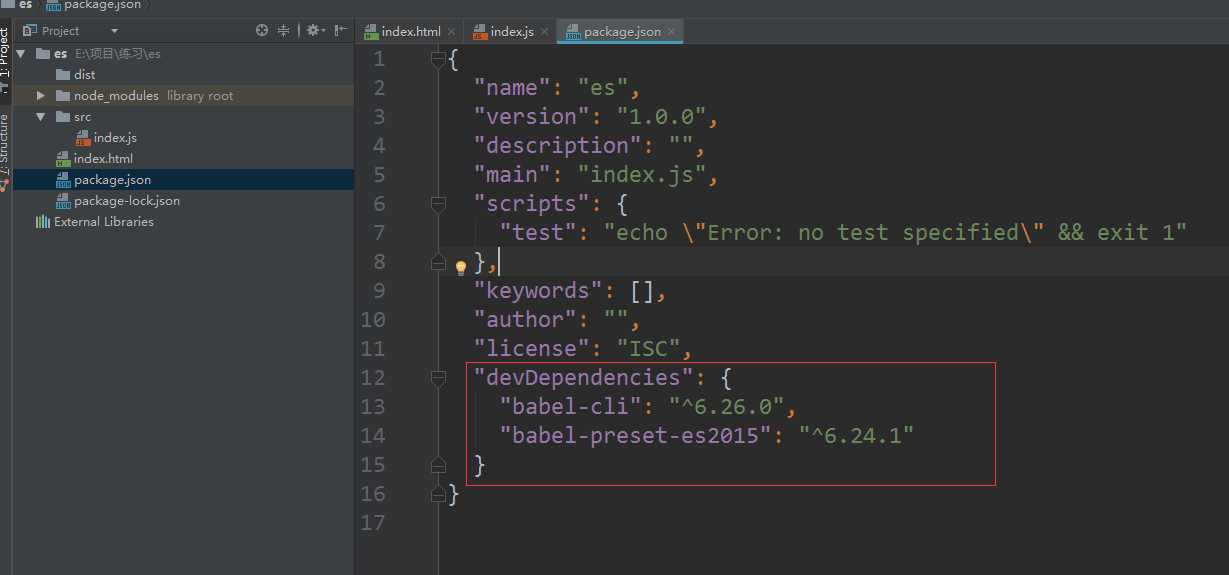Select the dist folder in project tree
Viewport: 1229px width, 575px height.
84,75
